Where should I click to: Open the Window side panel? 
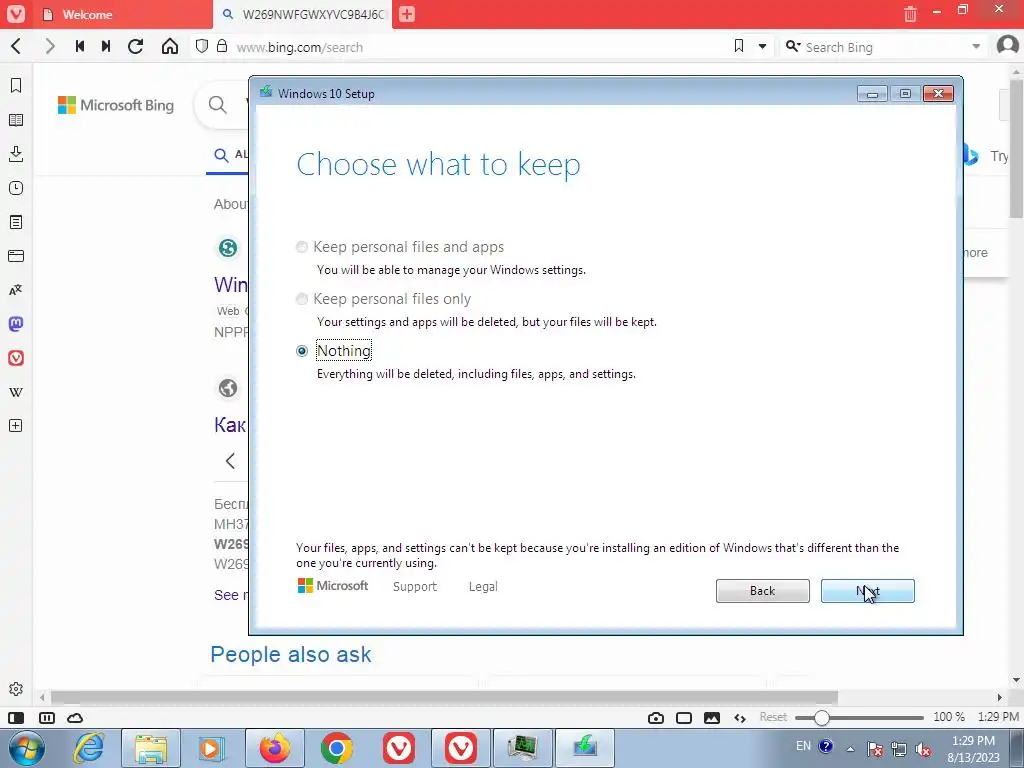point(16,256)
